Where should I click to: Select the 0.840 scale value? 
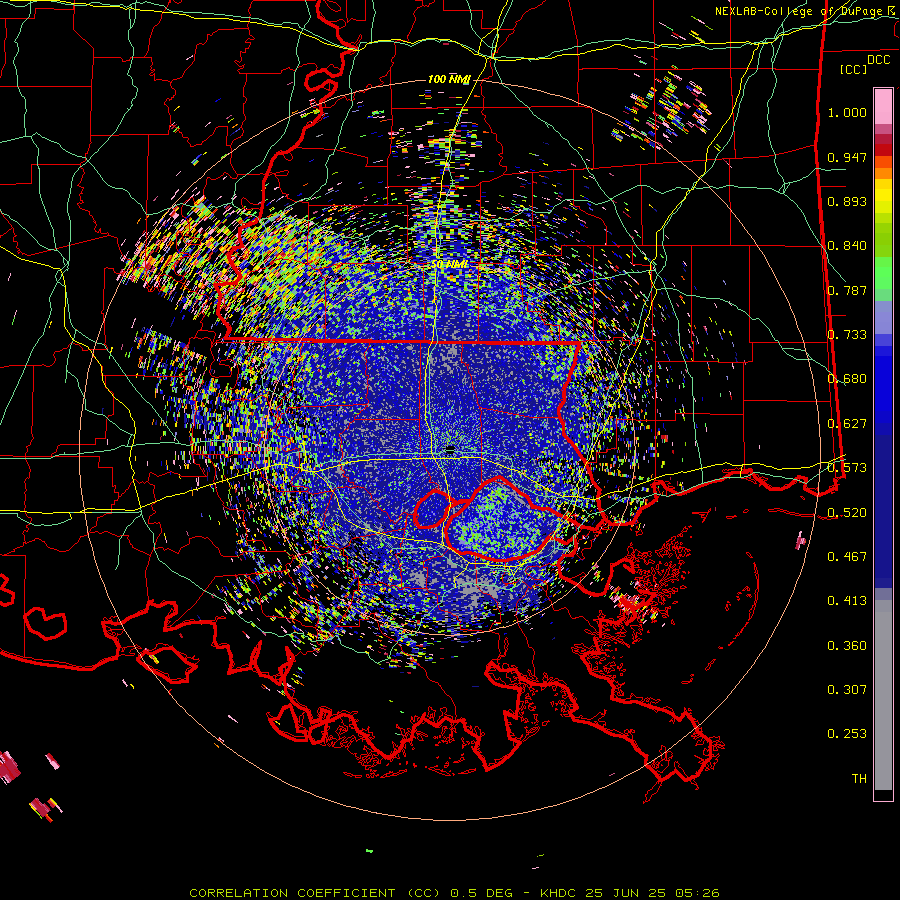(x=847, y=246)
